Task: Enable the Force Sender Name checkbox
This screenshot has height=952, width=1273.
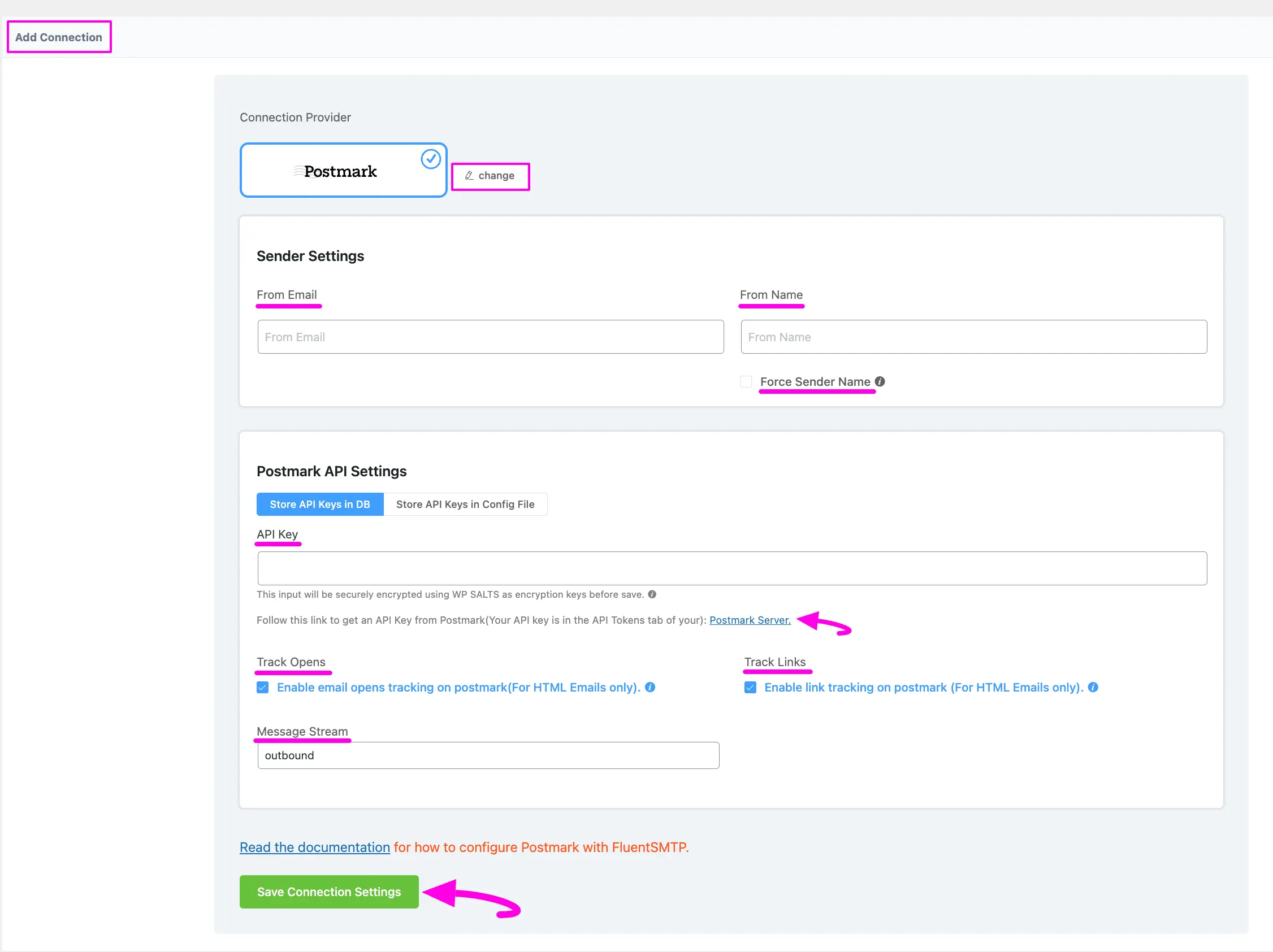Action: pos(746,382)
